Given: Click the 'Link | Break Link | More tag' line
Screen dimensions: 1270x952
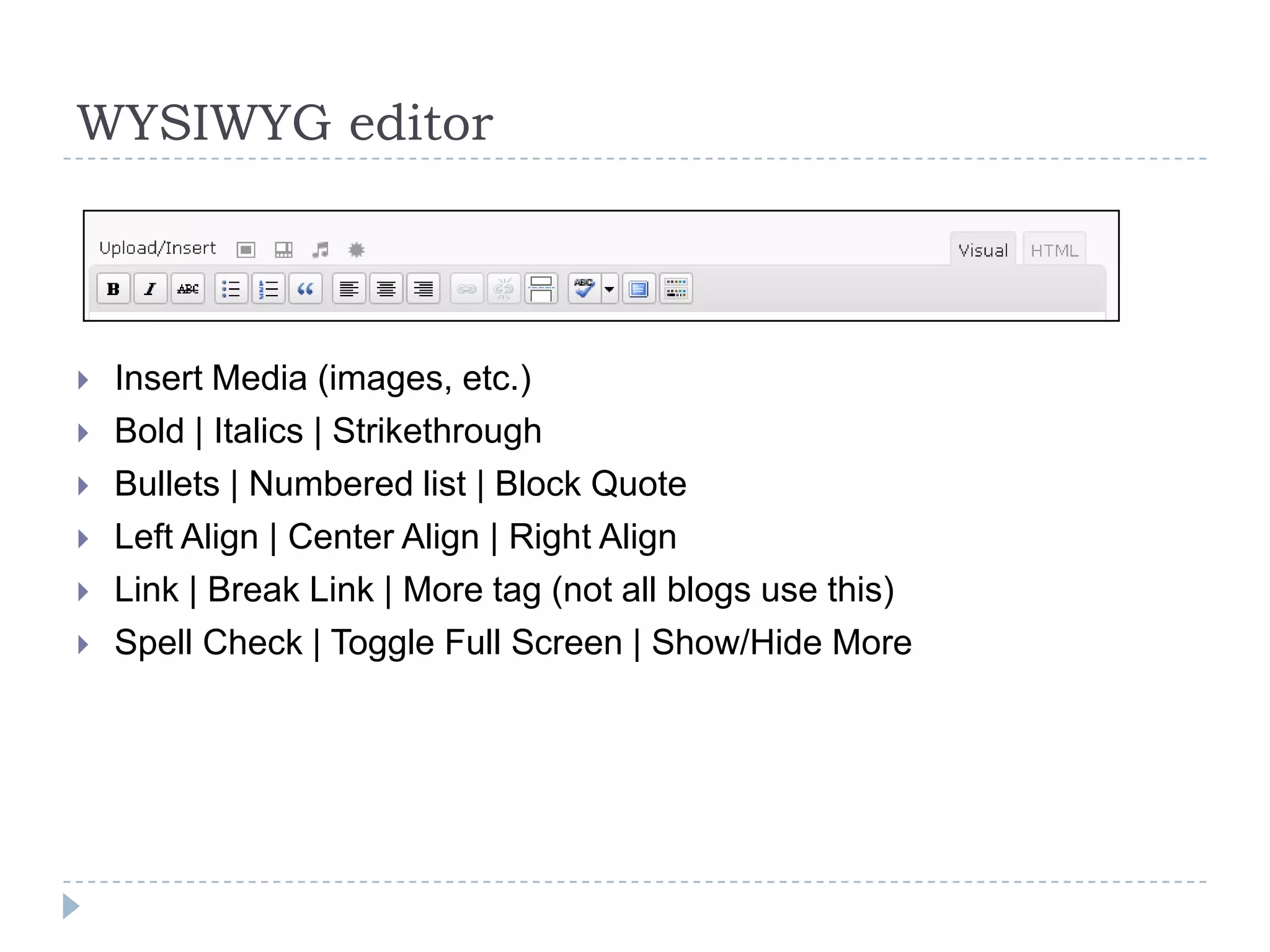Looking at the screenshot, I should (505, 590).
